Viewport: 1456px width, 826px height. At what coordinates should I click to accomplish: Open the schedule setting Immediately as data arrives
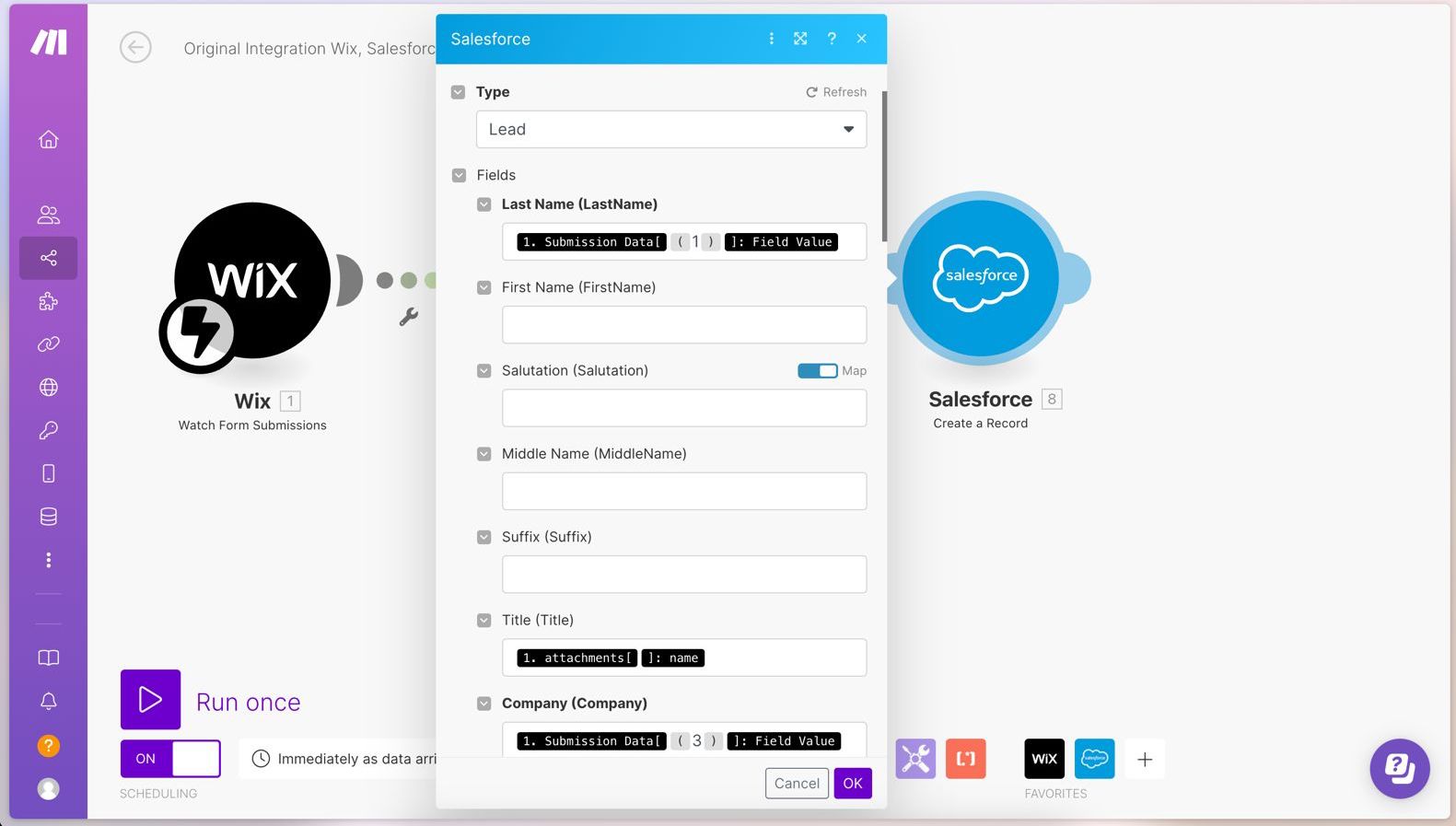(338, 759)
